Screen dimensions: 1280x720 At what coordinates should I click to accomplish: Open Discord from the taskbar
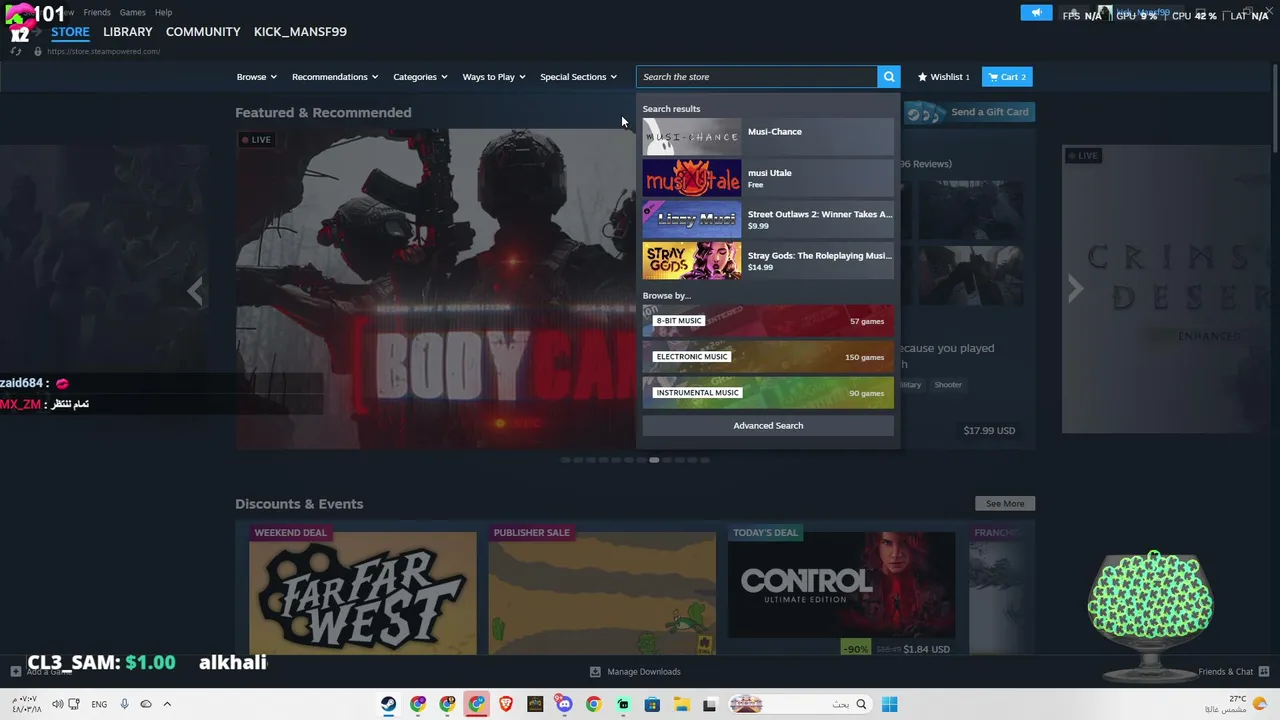click(x=564, y=704)
